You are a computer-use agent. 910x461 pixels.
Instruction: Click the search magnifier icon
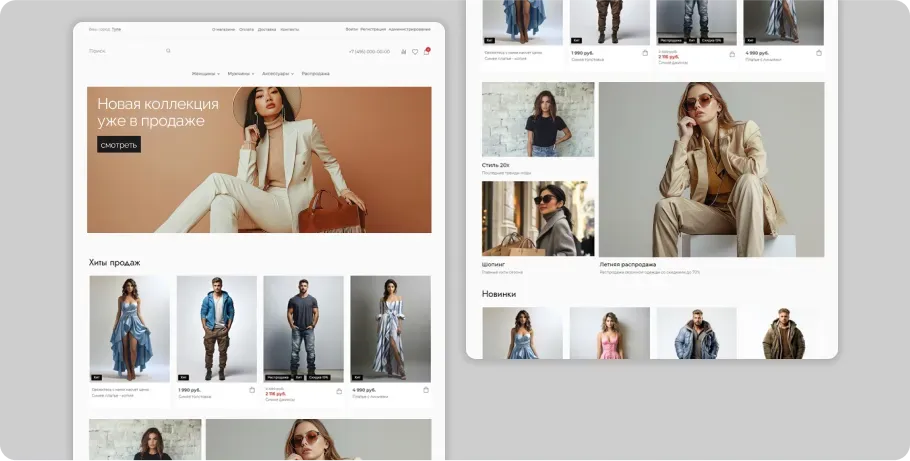tap(168, 51)
